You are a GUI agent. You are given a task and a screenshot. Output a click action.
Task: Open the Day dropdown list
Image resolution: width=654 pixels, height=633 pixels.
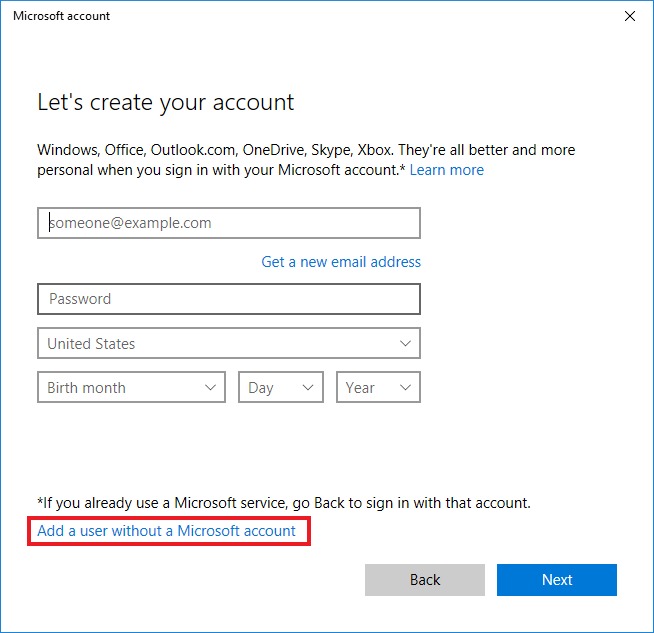pyautogui.click(x=280, y=388)
